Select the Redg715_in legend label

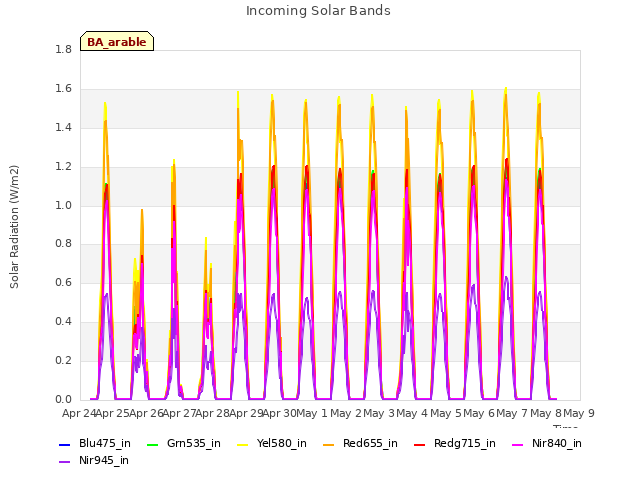[x=465, y=443]
